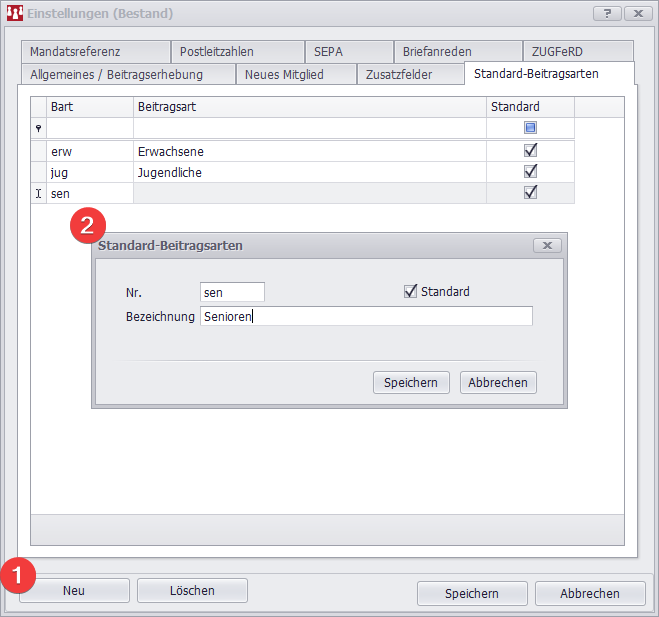Toggle the Standard filter checkbox in filter row
Screen dimensions: 659x617
point(530,128)
